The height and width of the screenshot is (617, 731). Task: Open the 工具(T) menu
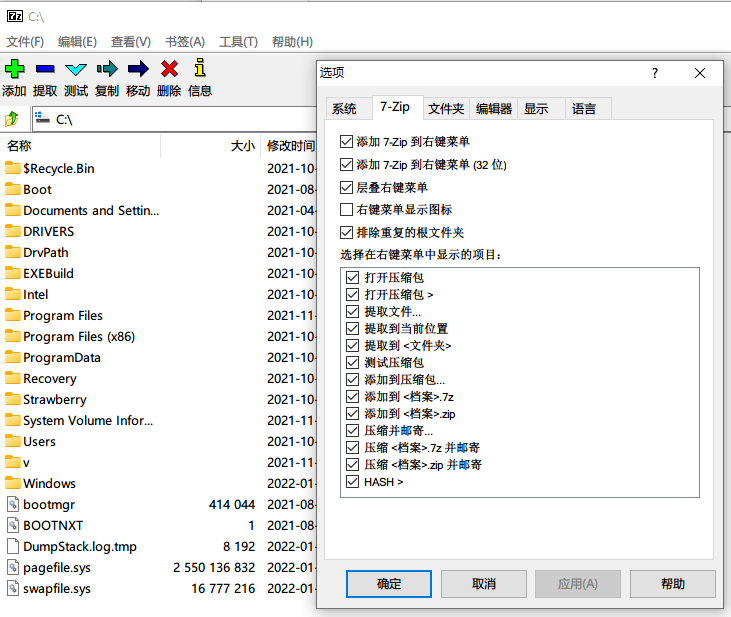238,42
